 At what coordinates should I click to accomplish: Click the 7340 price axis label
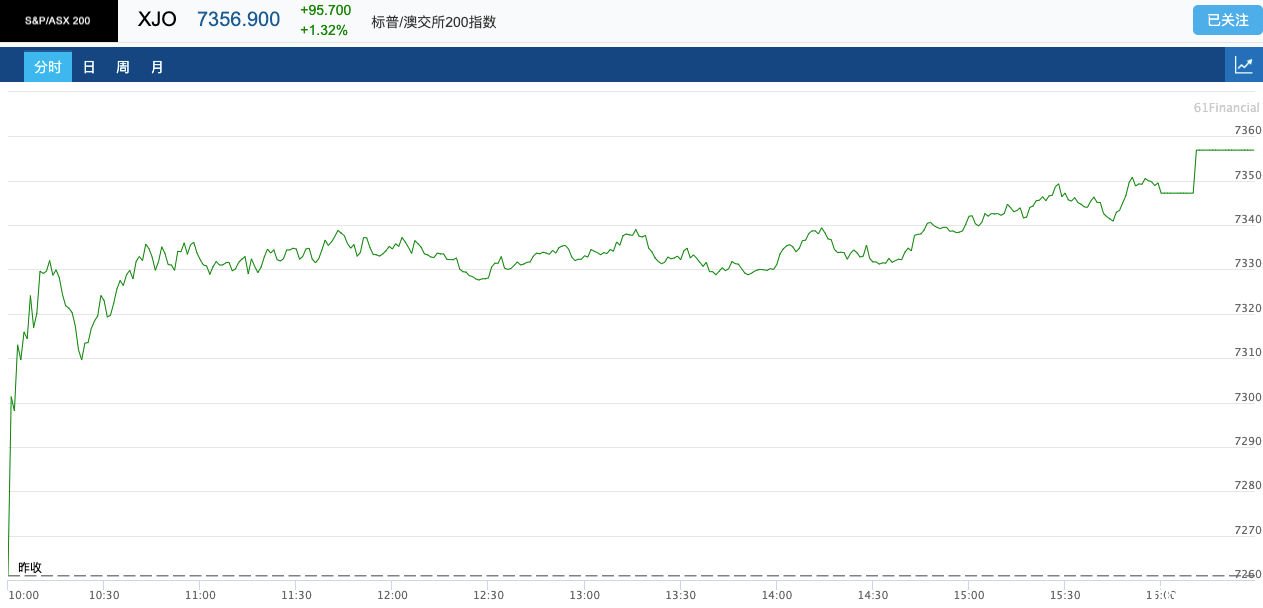(1248, 219)
